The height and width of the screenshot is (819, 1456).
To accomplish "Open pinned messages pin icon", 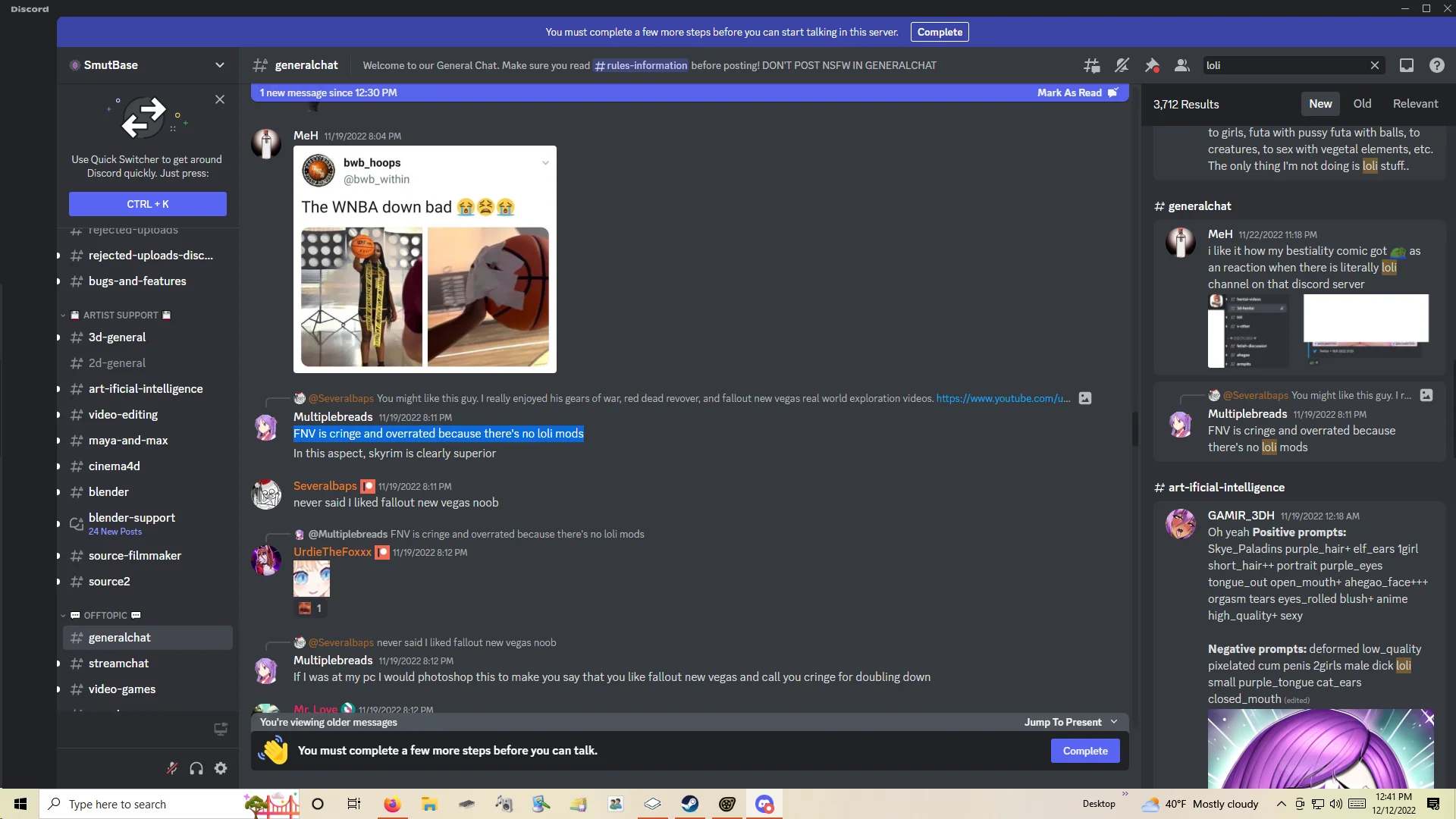I will coord(1152,65).
